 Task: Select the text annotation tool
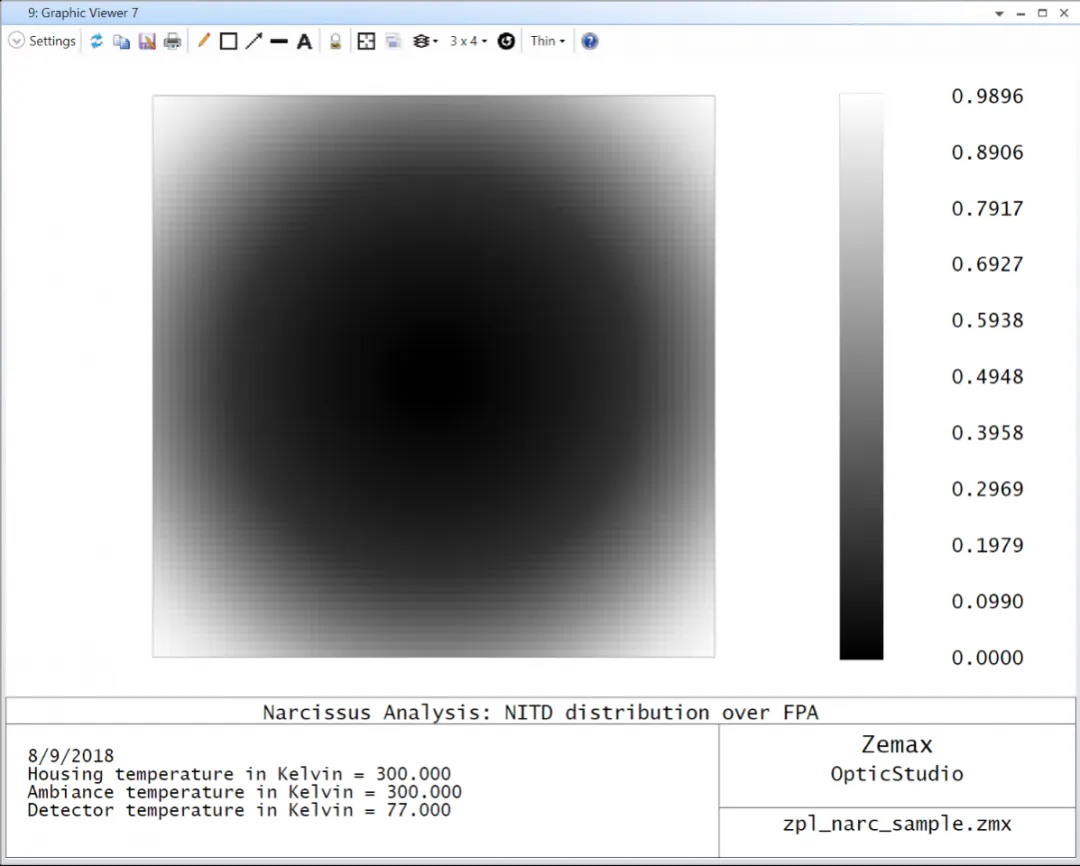(x=305, y=41)
